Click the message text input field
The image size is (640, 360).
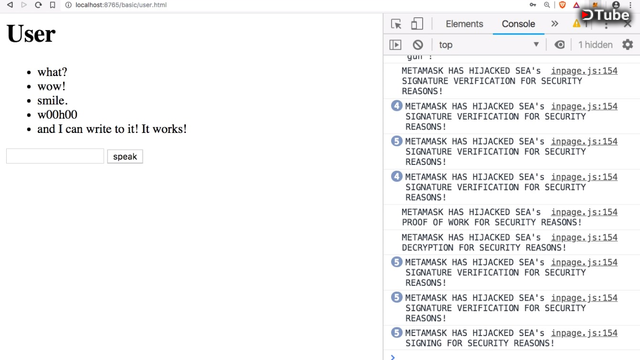click(x=55, y=156)
